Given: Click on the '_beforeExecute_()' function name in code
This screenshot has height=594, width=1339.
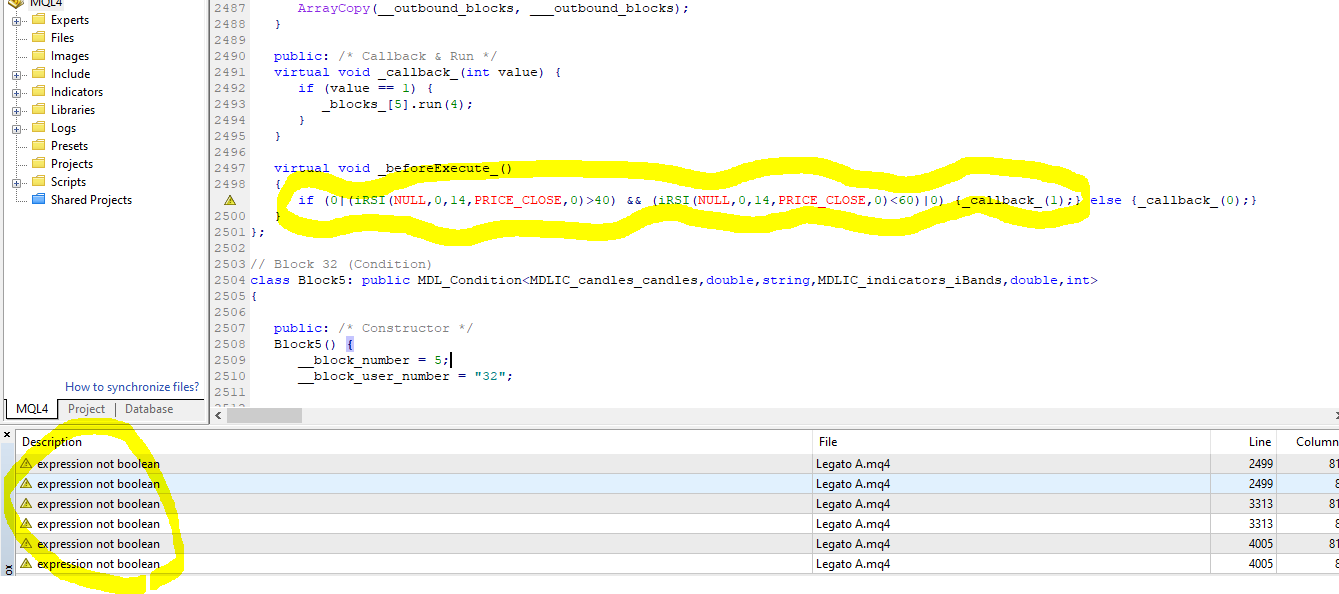Looking at the screenshot, I should tap(445, 168).
